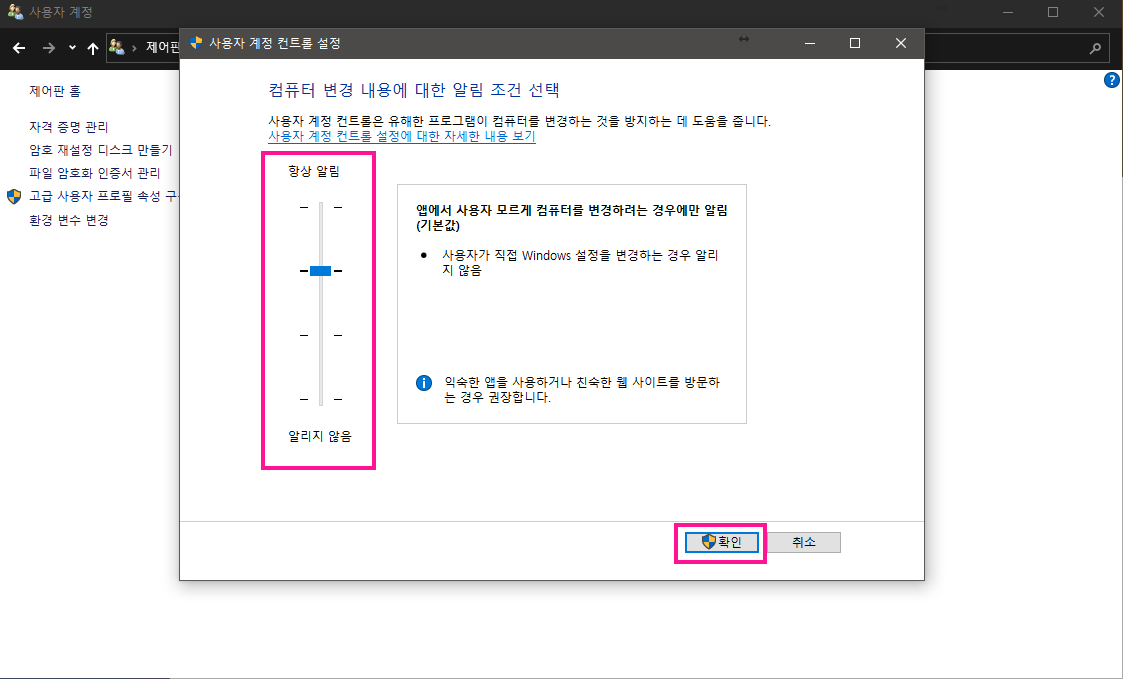Click the search magnifier icon in the Control Panel
The height and width of the screenshot is (679, 1123).
click(1095, 48)
